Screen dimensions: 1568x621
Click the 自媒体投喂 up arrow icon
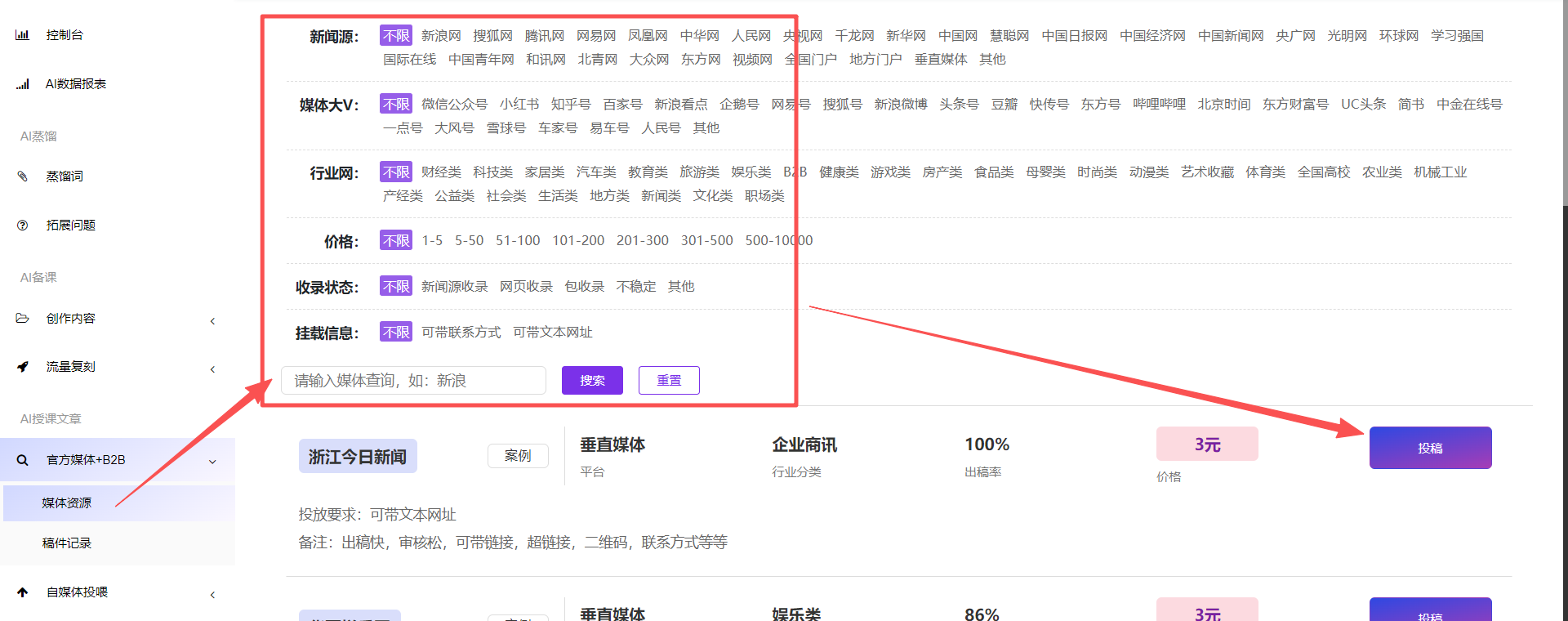pyautogui.click(x=23, y=592)
